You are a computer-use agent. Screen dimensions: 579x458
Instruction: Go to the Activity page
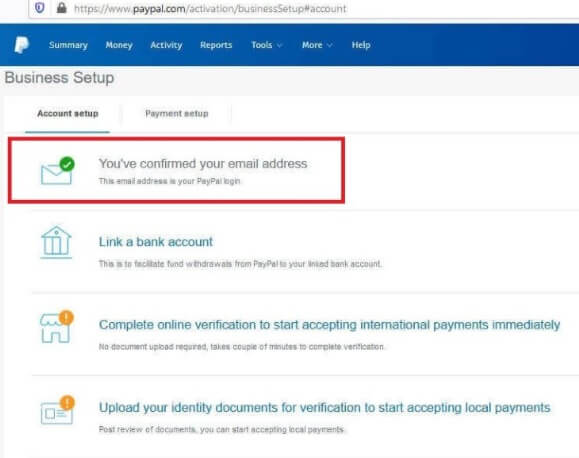[166, 45]
